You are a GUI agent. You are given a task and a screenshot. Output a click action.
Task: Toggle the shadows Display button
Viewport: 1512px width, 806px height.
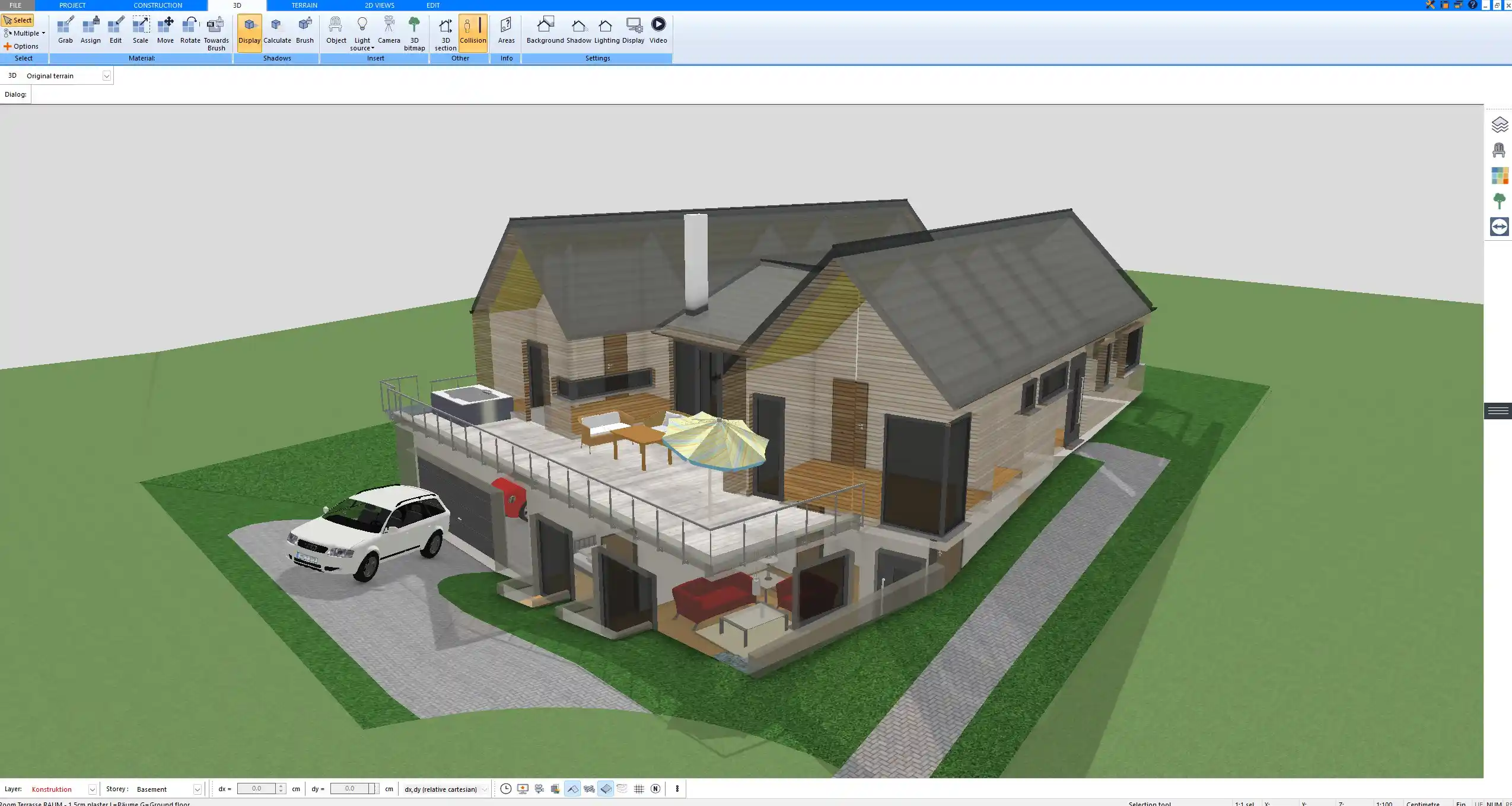(249, 33)
